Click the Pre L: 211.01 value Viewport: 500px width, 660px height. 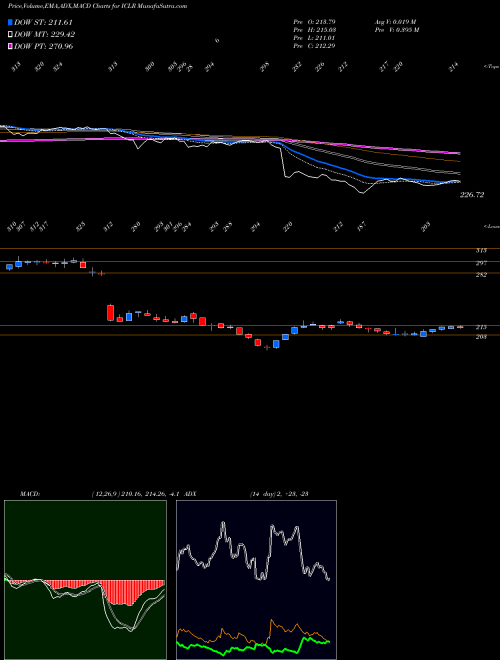[314, 38]
